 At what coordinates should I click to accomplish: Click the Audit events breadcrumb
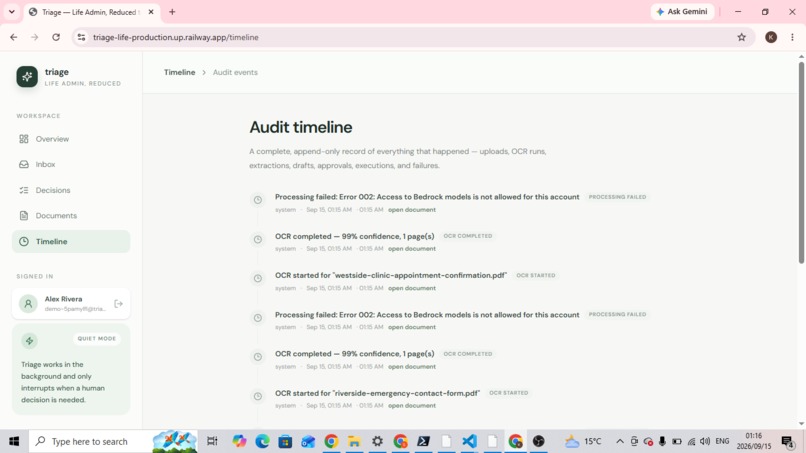click(235, 73)
